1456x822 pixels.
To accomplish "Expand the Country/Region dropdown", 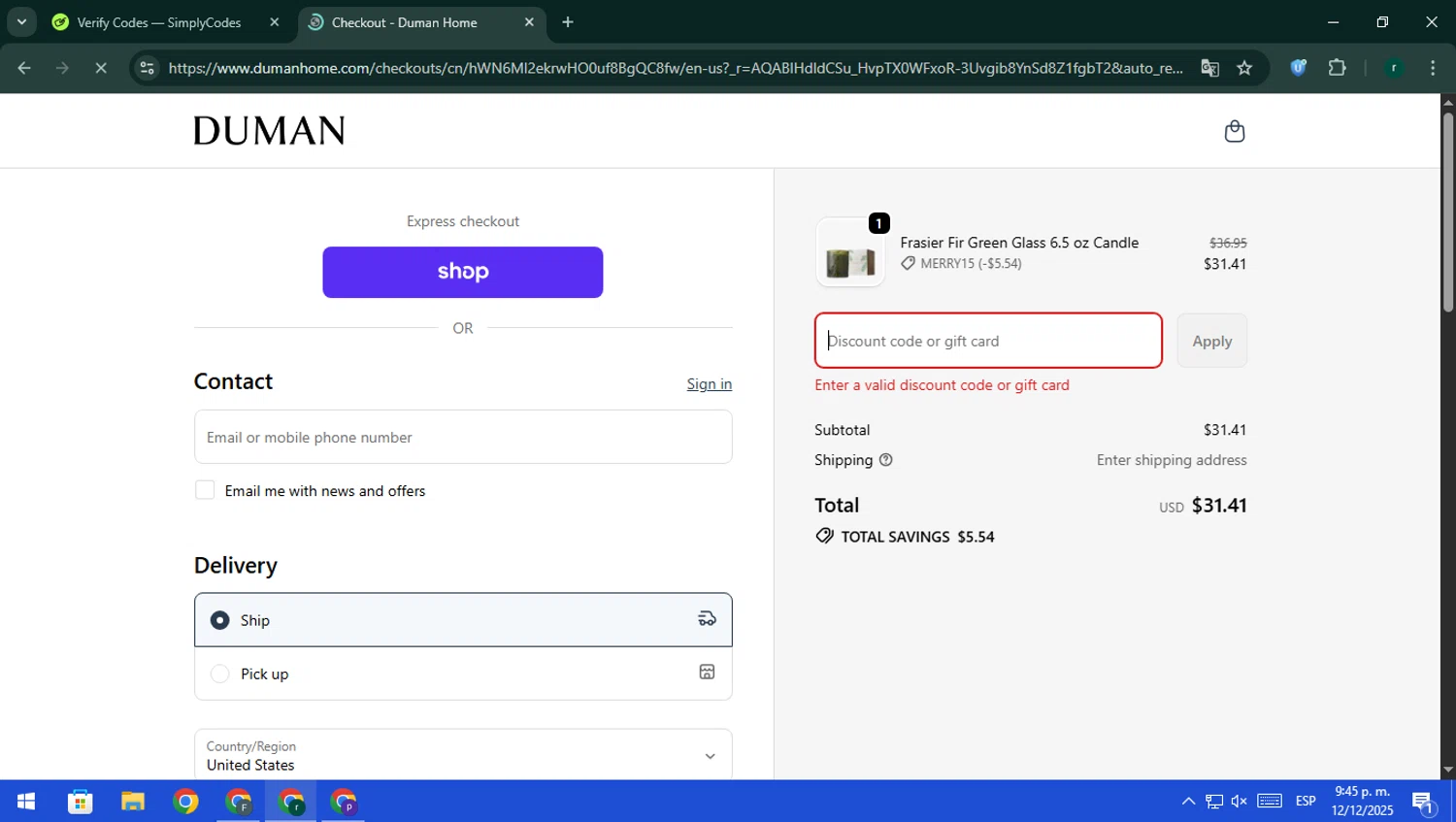I will pyautogui.click(x=463, y=755).
